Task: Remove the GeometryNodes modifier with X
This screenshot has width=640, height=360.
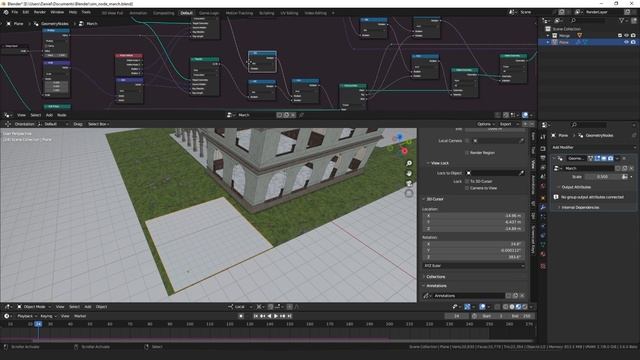Action: point(624,158)
